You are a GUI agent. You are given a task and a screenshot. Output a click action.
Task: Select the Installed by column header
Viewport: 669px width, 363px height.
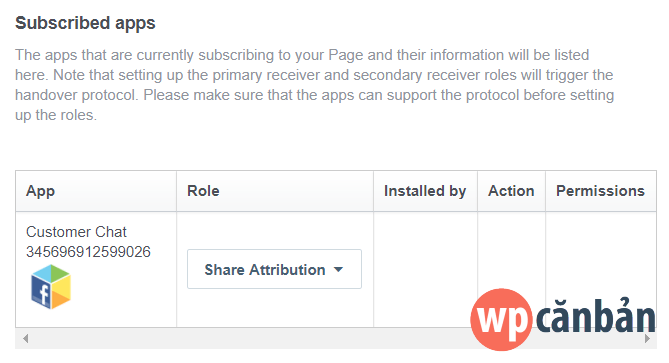(425, 191)
